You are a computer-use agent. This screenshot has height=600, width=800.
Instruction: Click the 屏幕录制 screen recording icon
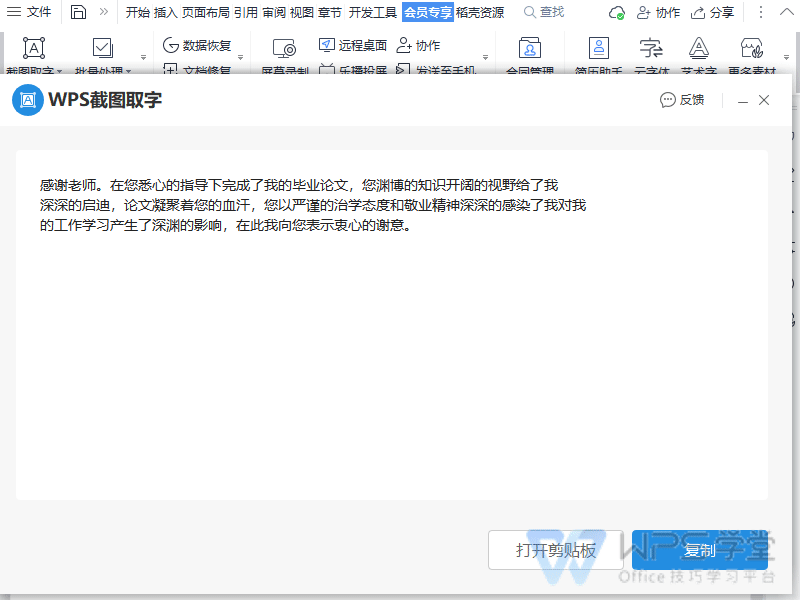[x=284, y=48]
